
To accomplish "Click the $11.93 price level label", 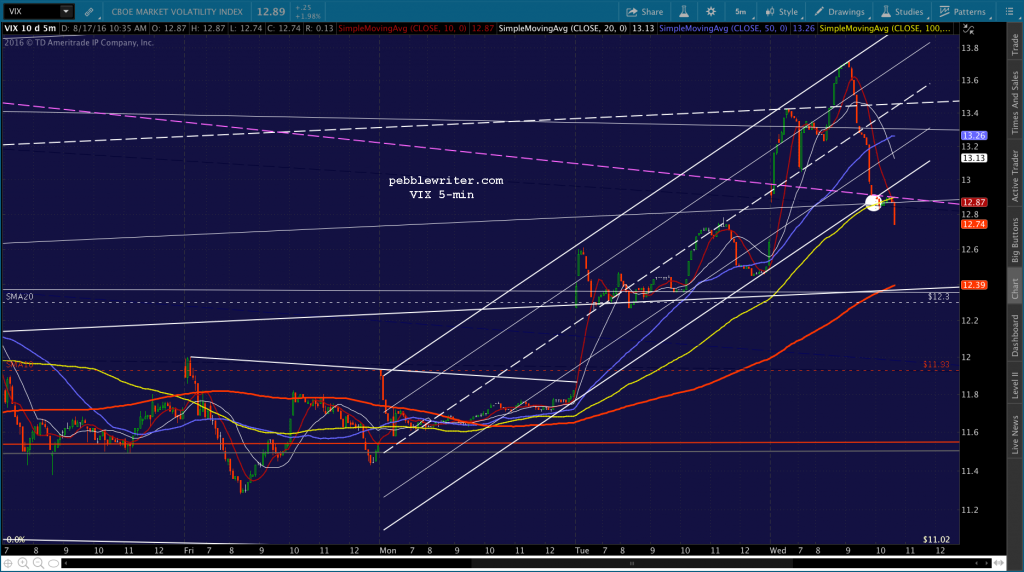I will pyautogui.click(x=936, y=364).
